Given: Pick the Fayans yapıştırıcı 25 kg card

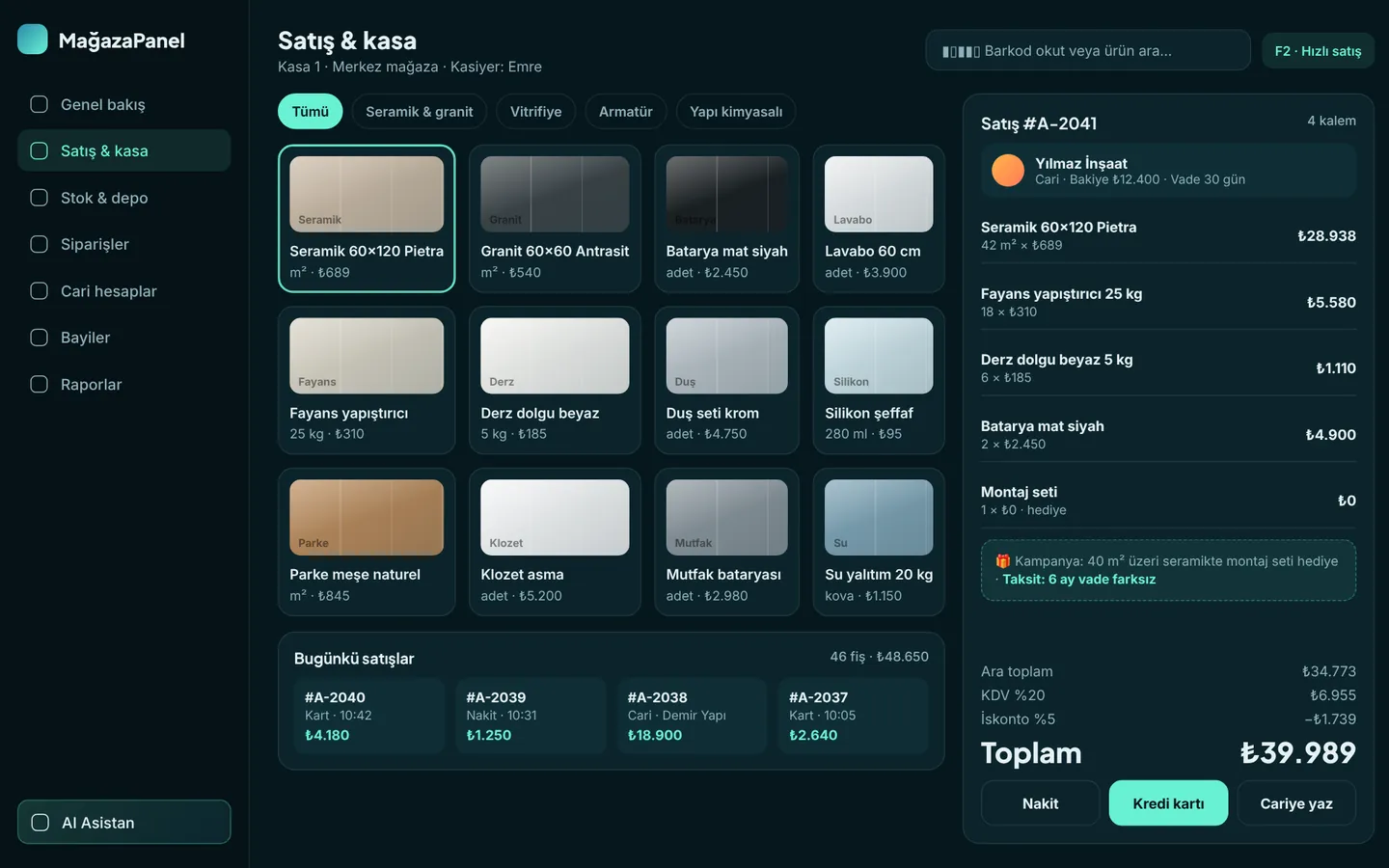Looking at the screenshot, I should [367, 380].
